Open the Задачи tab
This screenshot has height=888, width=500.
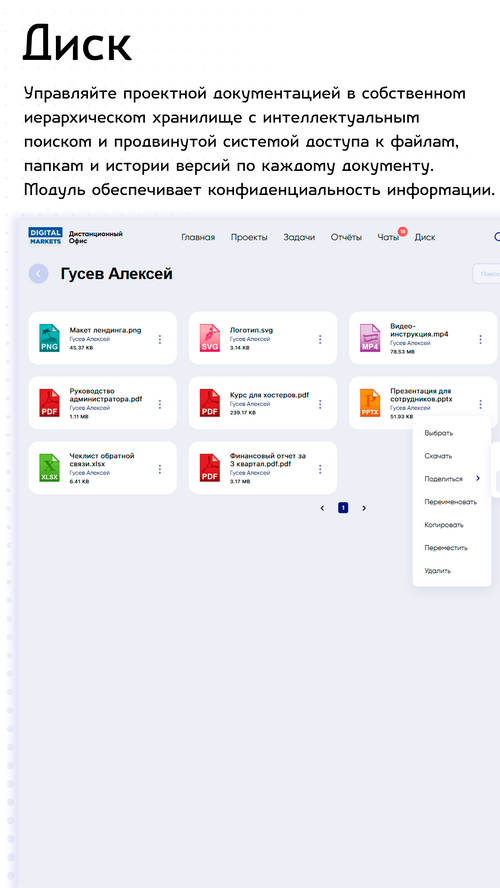[x=299, y=237]
